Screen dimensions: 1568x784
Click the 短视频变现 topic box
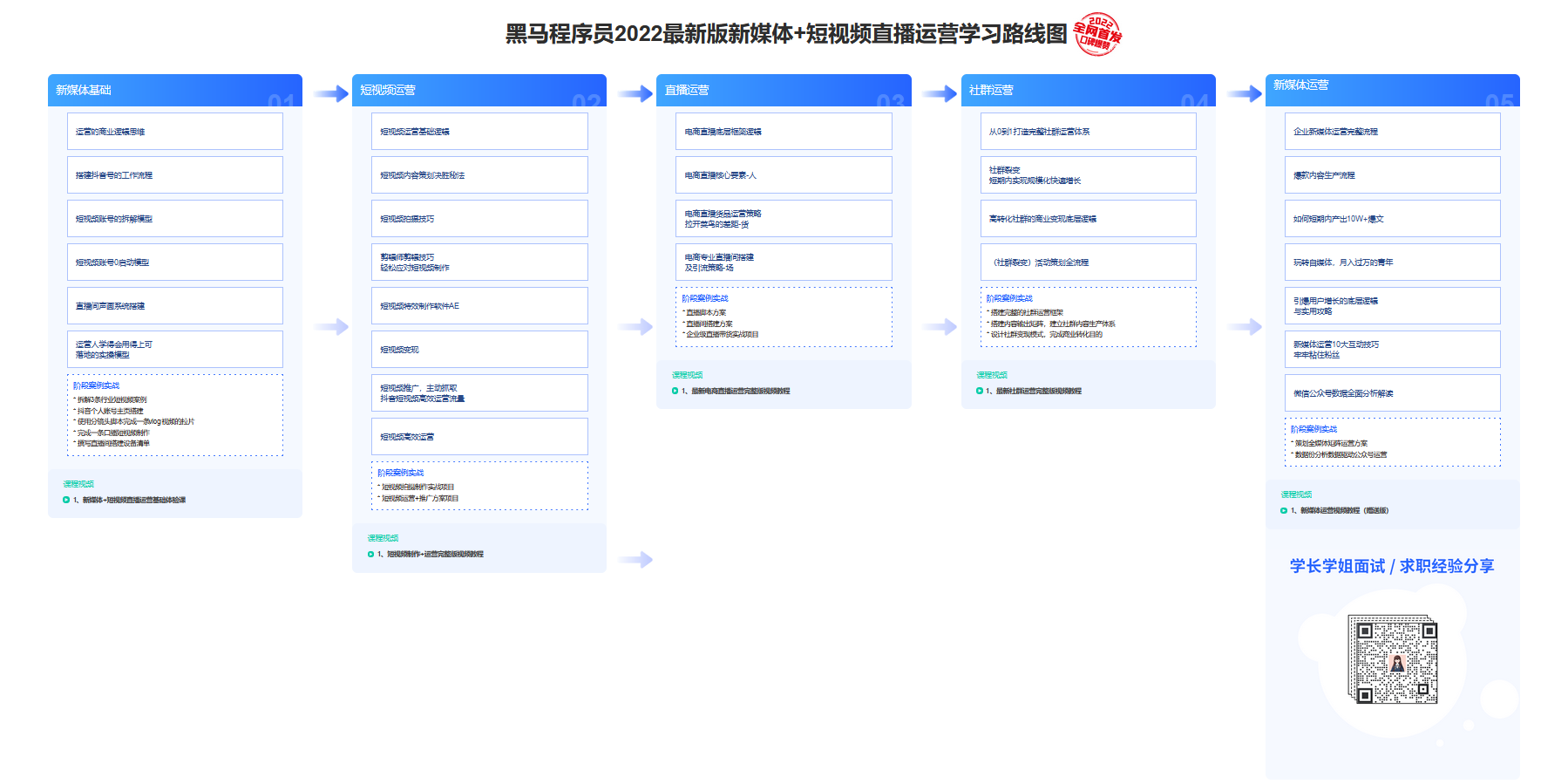point(479,350)
